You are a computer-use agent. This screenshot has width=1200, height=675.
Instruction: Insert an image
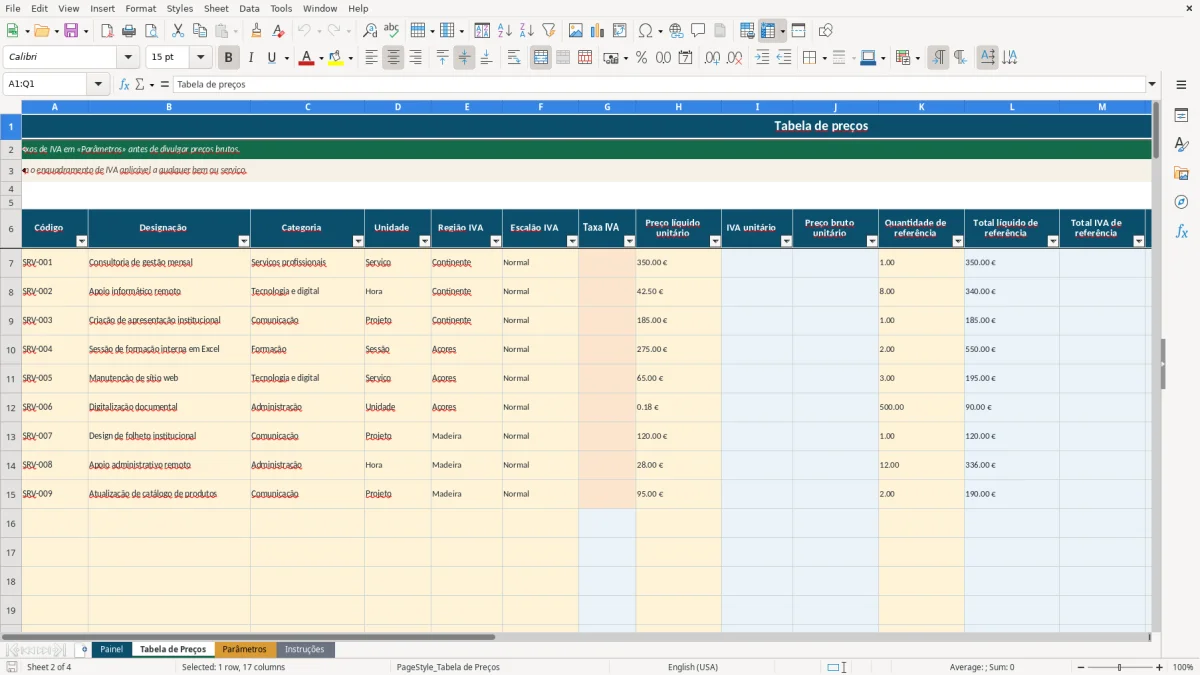576,31
